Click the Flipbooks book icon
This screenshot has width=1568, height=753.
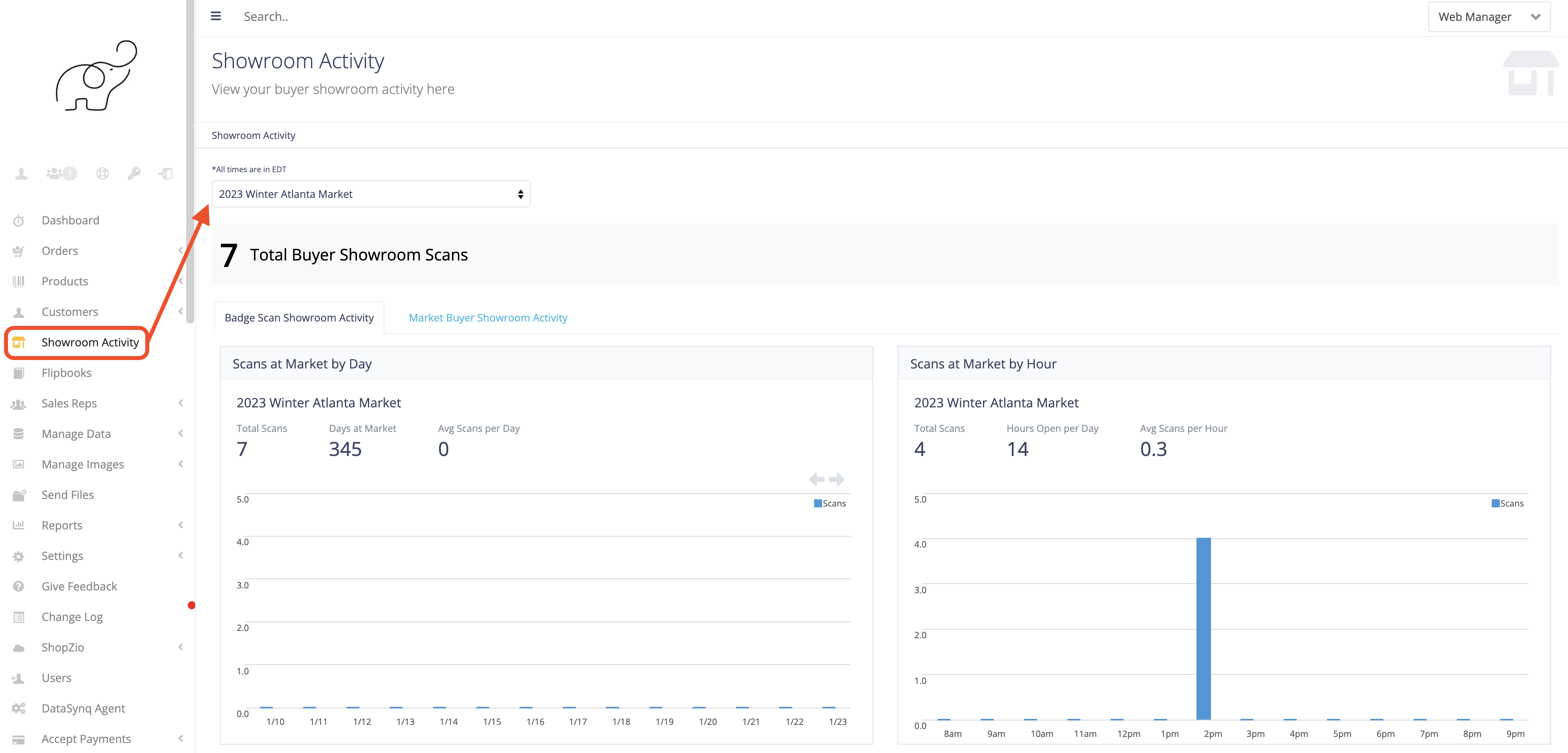(x=19, y=373)
